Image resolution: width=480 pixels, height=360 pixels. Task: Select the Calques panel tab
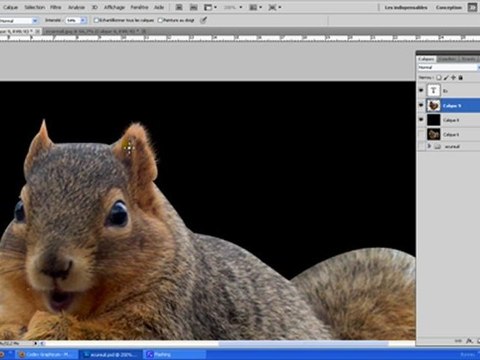[x=426, y=59]
